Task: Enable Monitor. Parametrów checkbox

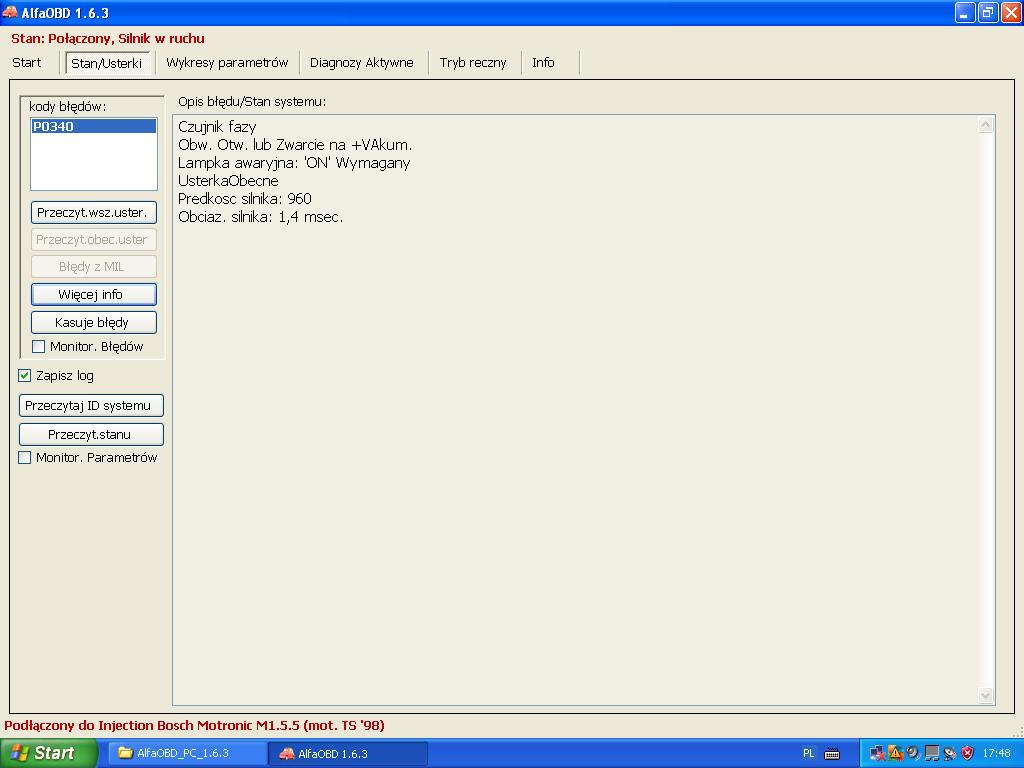Action: click(x=25, y=458)
